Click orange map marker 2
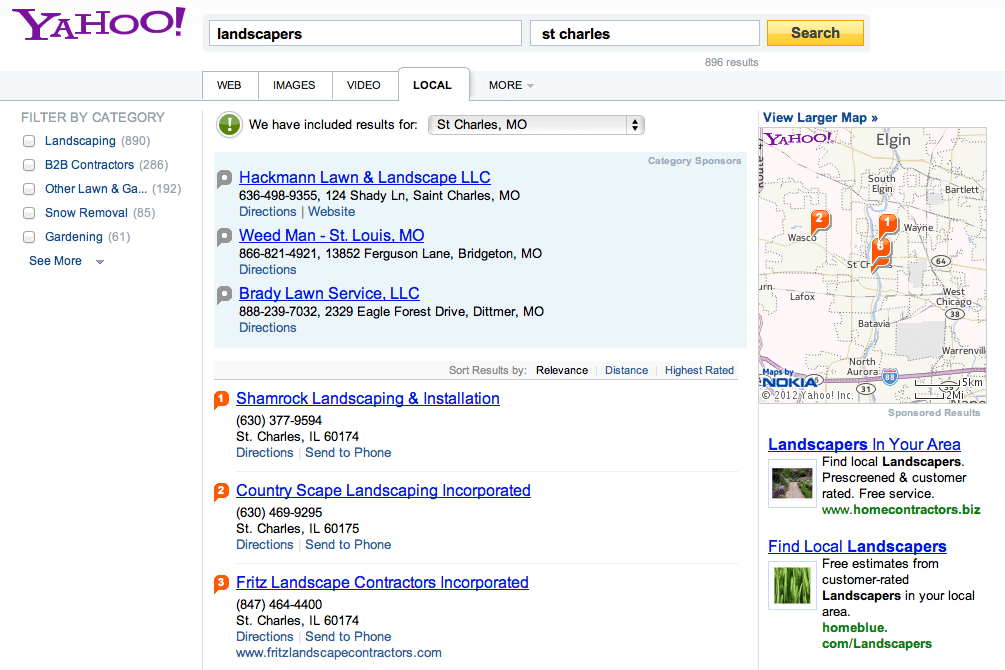This screenshot has width=1005, height=670. click(x=818, y=216)
